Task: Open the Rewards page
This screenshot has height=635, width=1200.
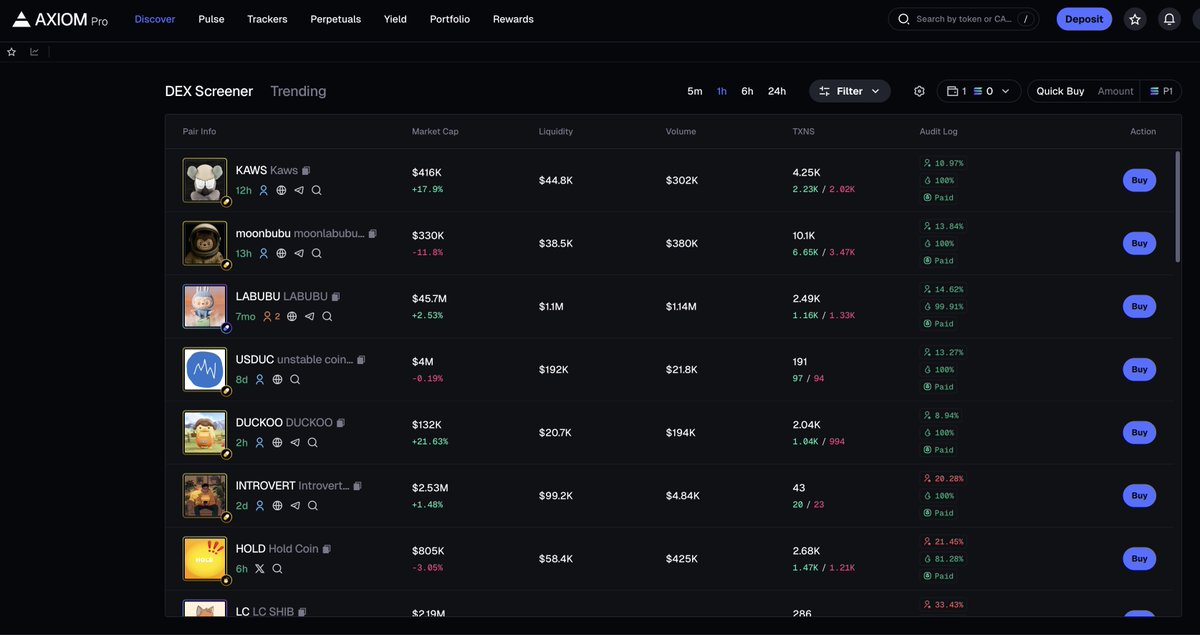Action: (x=513, y=19)
